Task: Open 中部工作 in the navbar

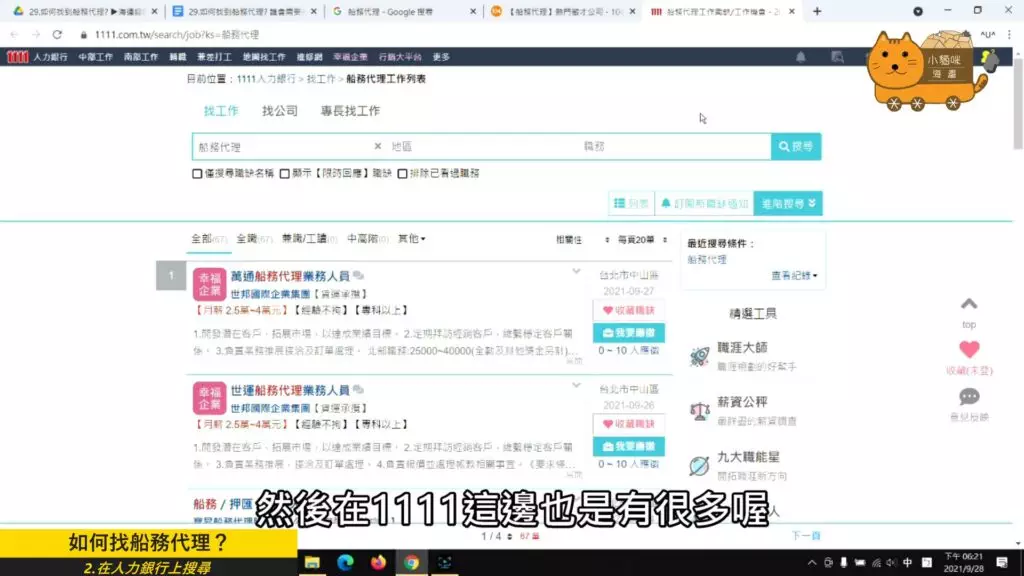Action: click(x=95, y=57)
